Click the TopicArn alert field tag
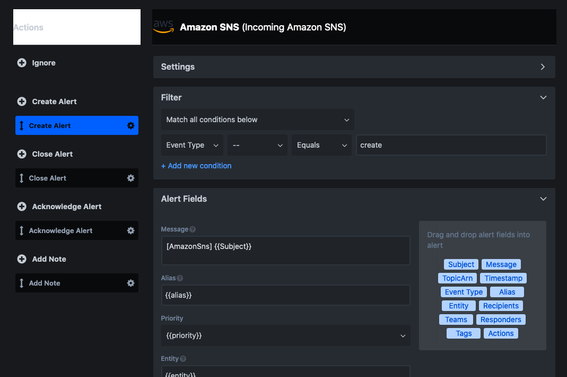 click(457, 278)
